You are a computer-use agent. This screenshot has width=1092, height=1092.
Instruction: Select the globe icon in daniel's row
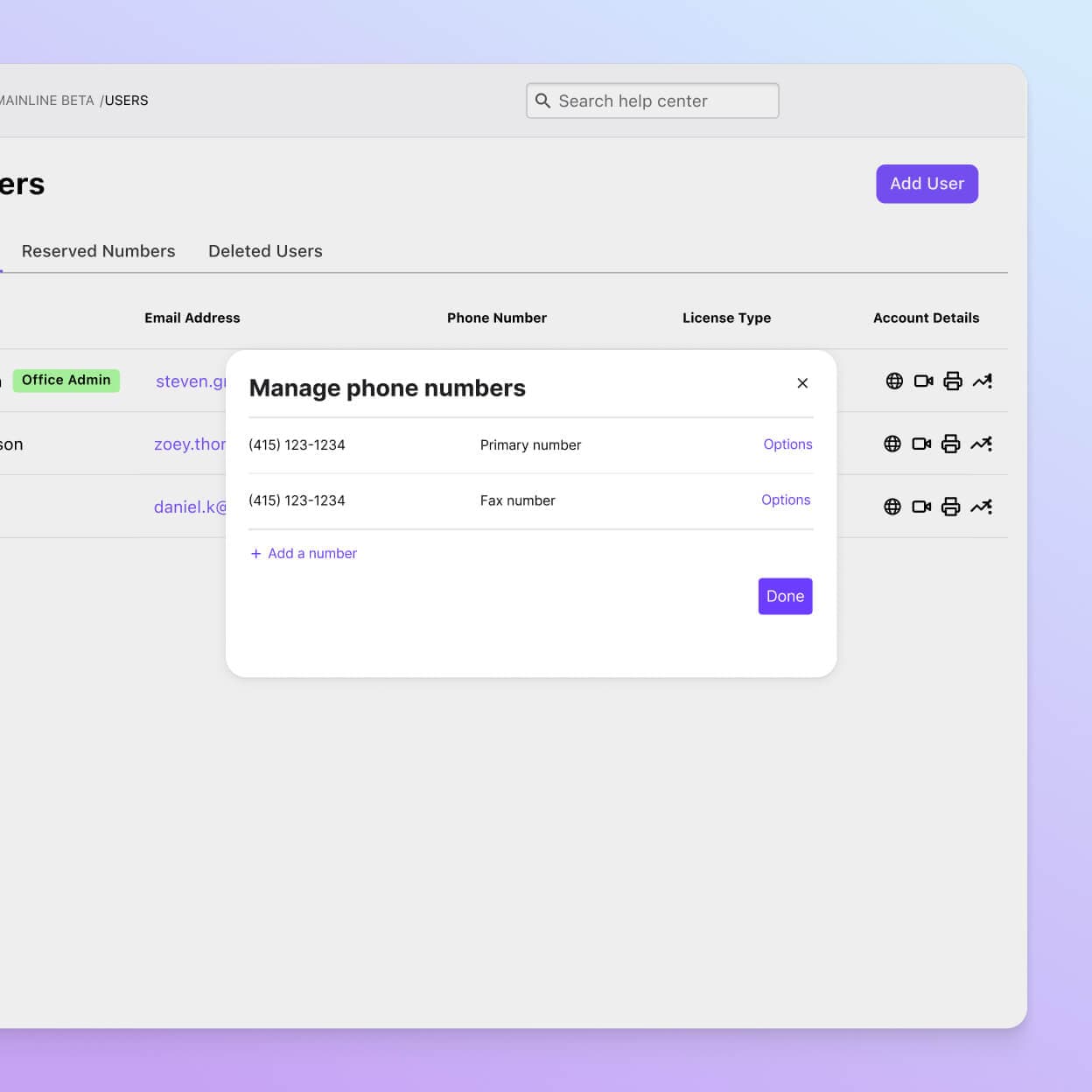(x=892, y=507)
